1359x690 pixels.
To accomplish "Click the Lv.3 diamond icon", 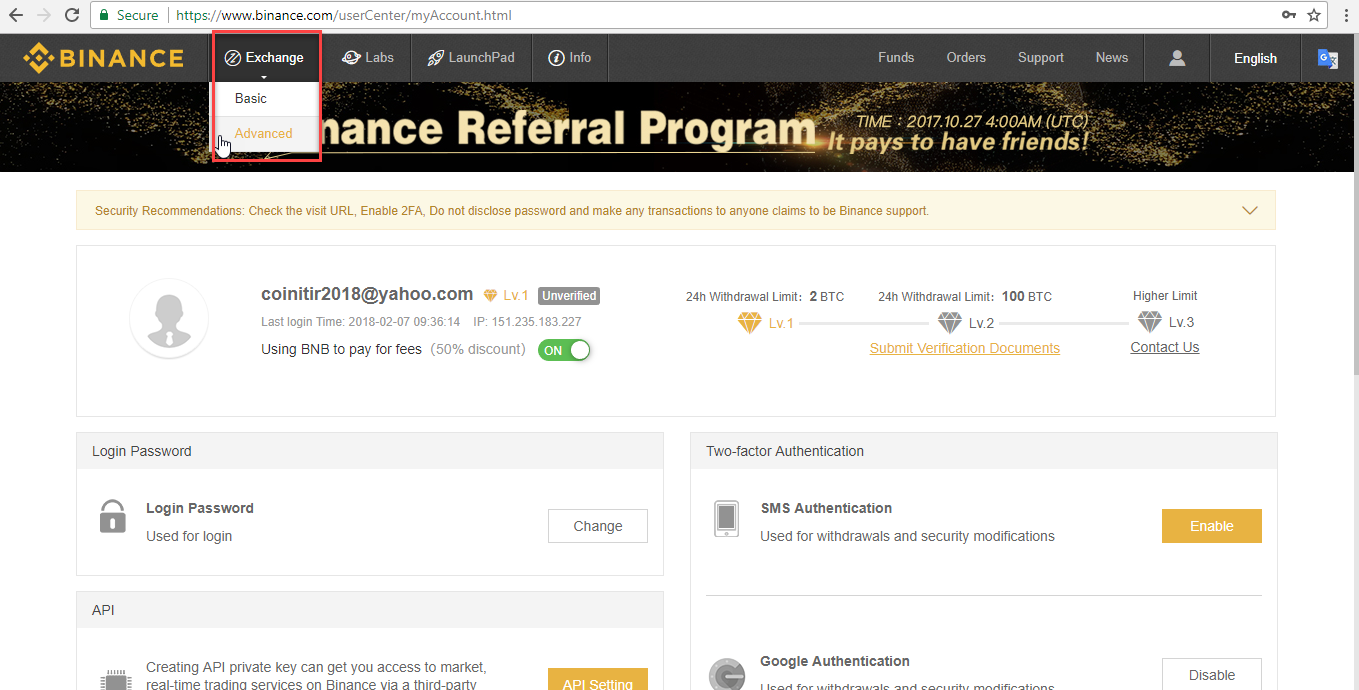I will [x=1150, y=322].
